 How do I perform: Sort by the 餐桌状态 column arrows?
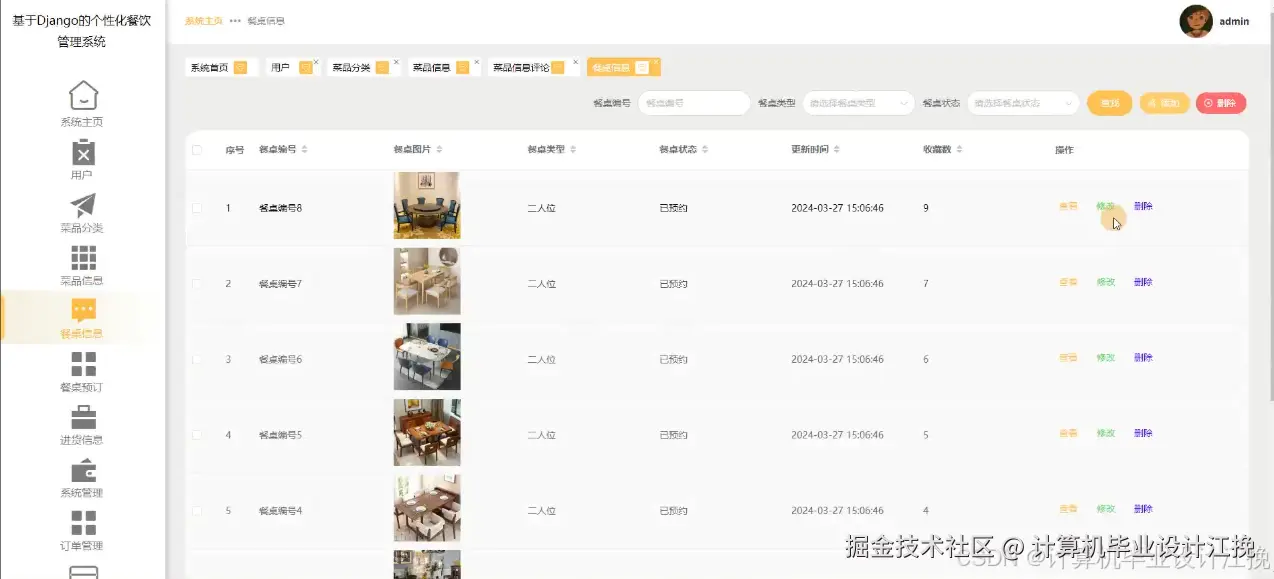[x=705, y=149]
